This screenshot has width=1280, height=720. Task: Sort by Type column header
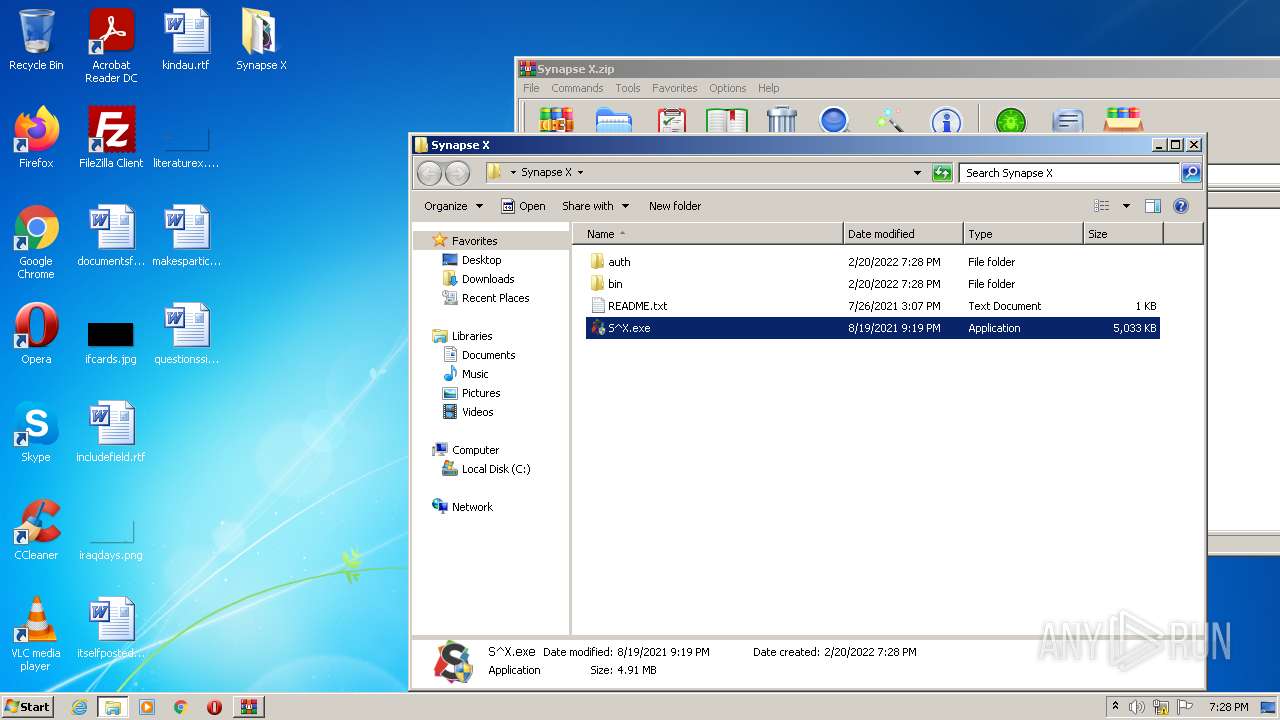coord(1023,234)
